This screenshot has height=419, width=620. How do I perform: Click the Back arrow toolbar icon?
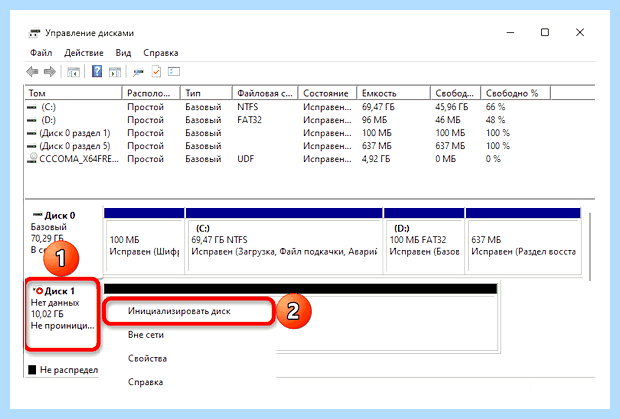(x=32, y=72)
